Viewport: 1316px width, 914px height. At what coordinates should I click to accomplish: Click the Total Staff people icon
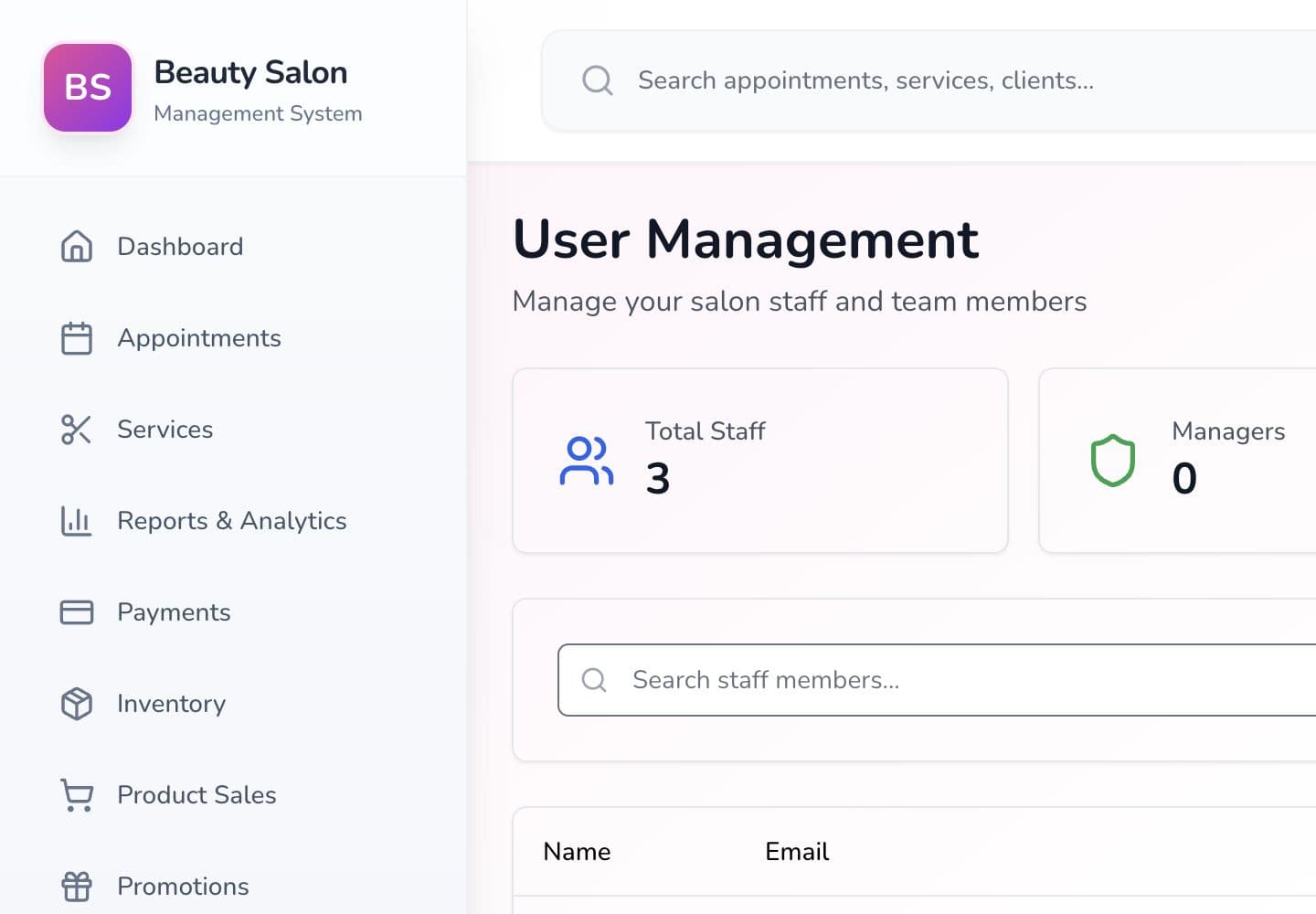587,461
